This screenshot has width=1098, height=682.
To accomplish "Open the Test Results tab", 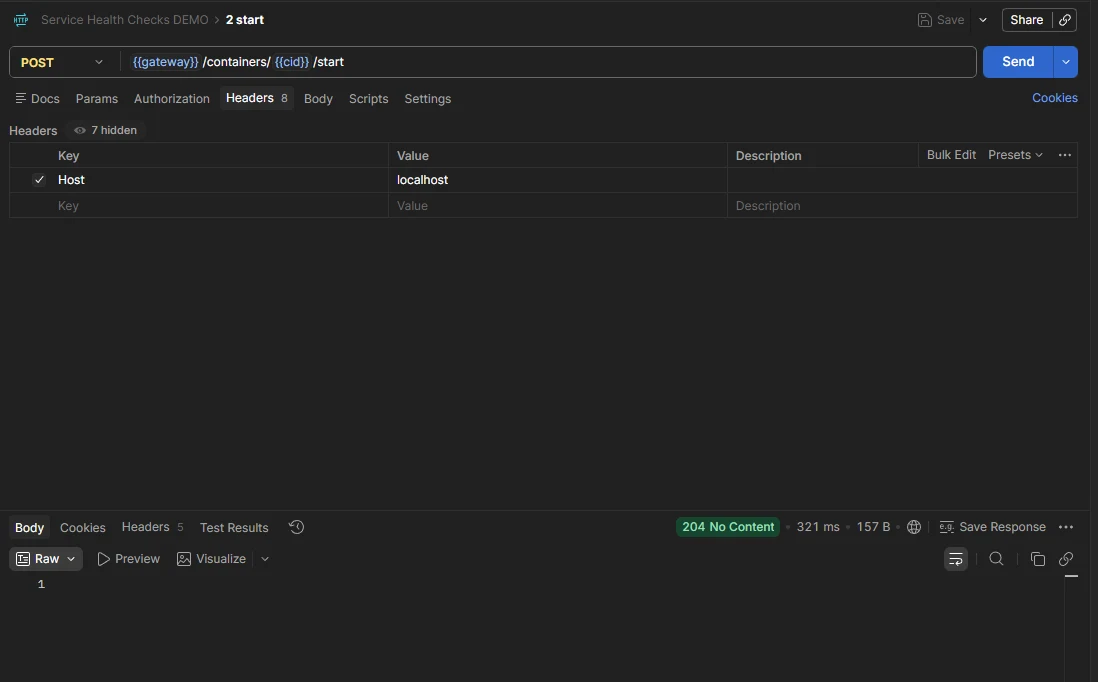I will click(x=234, y=527).
